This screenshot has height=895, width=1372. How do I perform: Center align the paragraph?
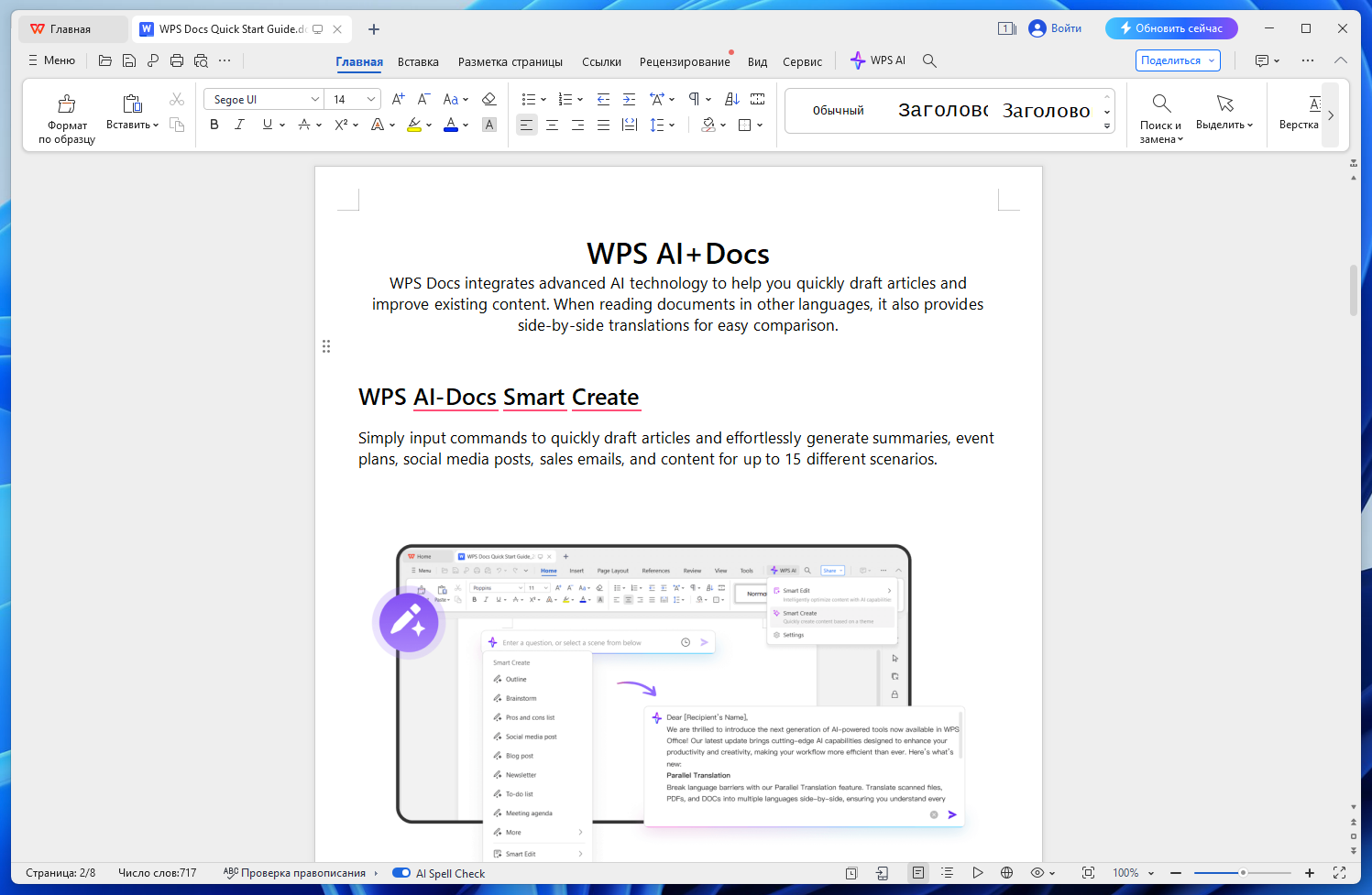pyautogui.click(x=552, y=125)
